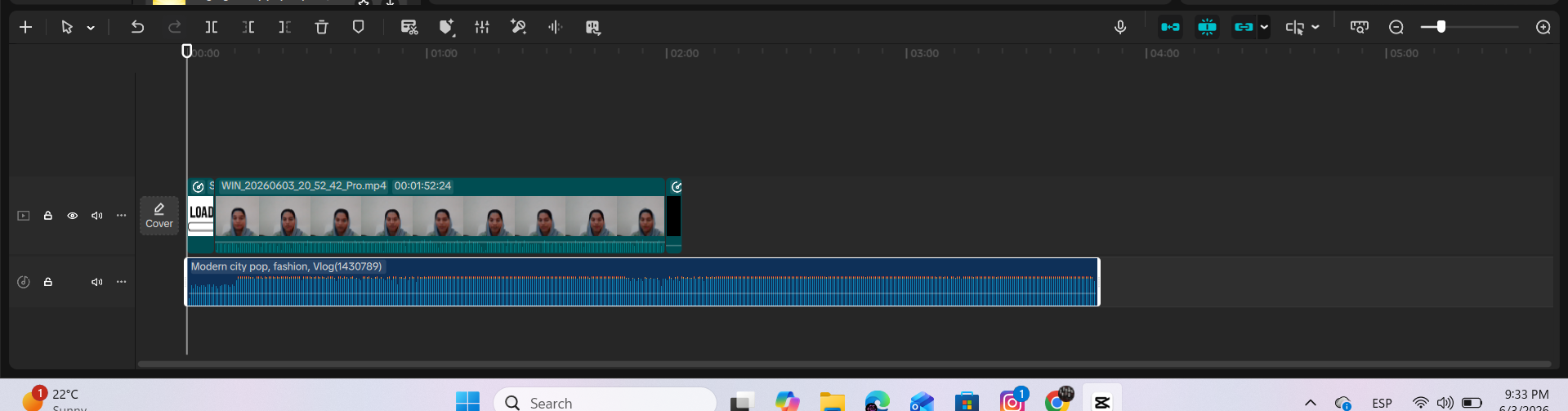Click the video track type icon

24,216
